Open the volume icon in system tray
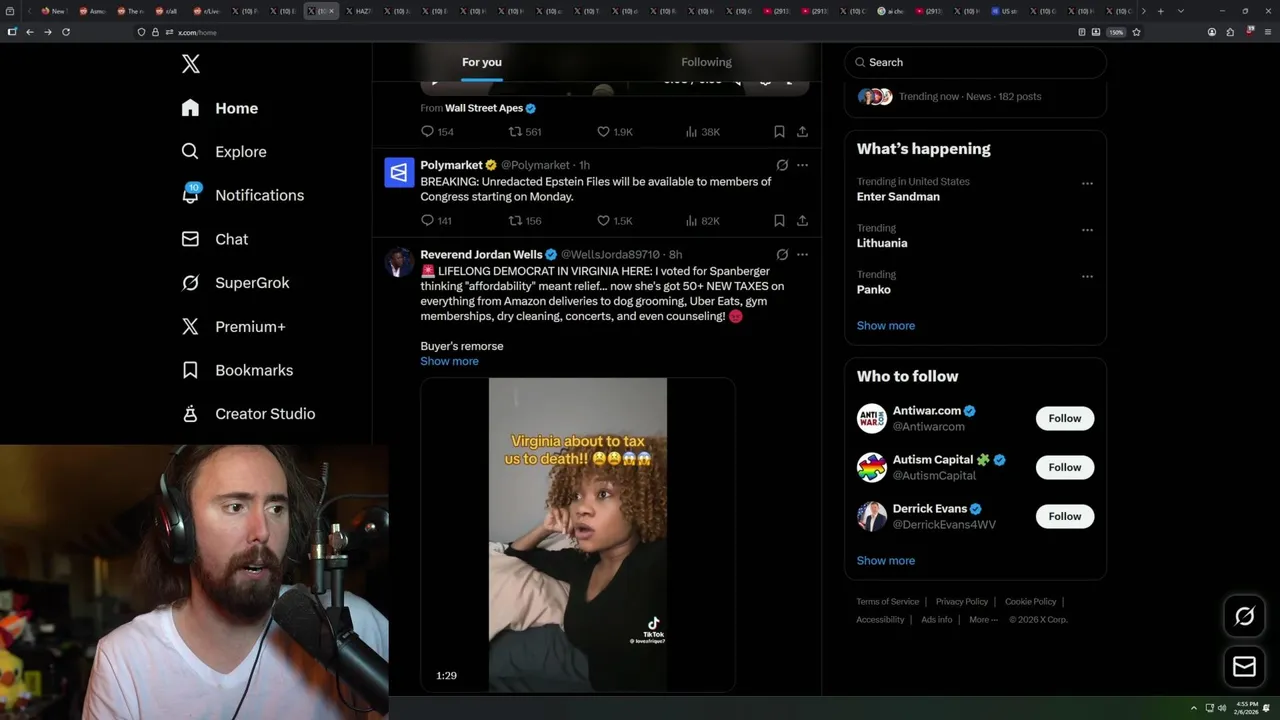This screenshot has width=1280, height=720. [x=1221, y=708]
